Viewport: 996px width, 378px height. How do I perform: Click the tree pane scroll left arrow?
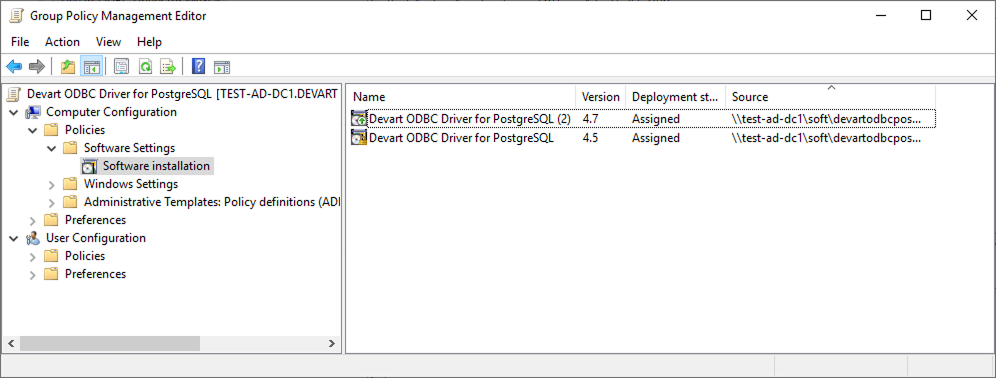coord(10,344)
